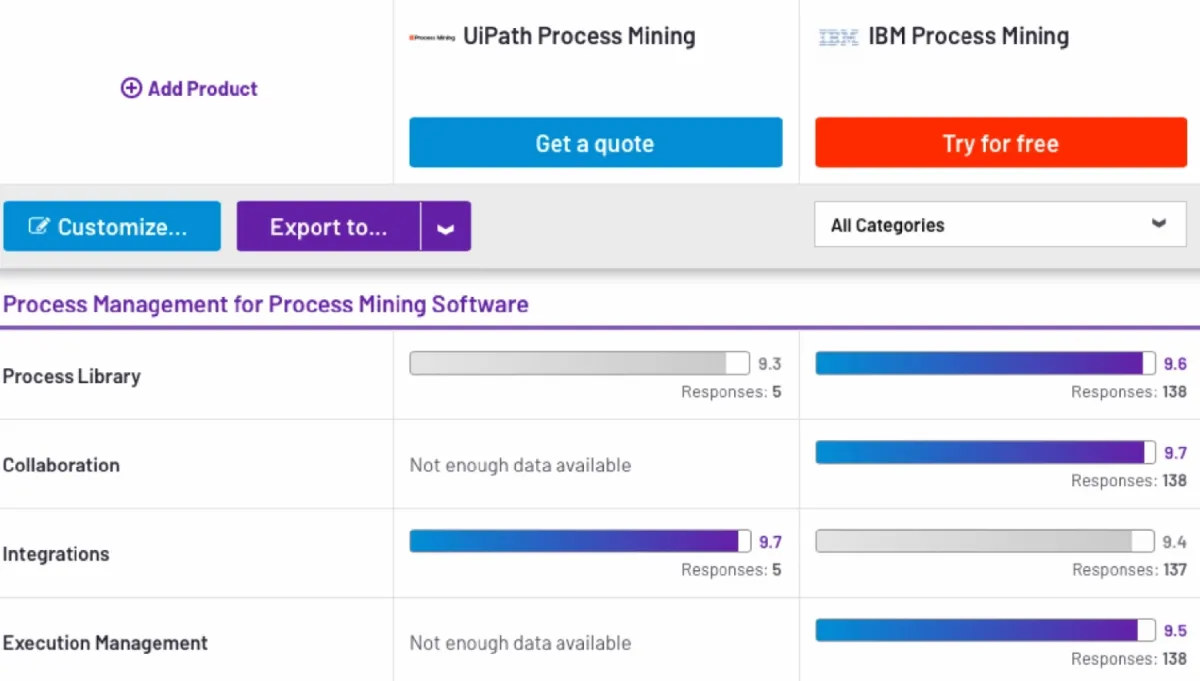
Task: Click UiPath Integrations rating bar
Action: point(580,541)
